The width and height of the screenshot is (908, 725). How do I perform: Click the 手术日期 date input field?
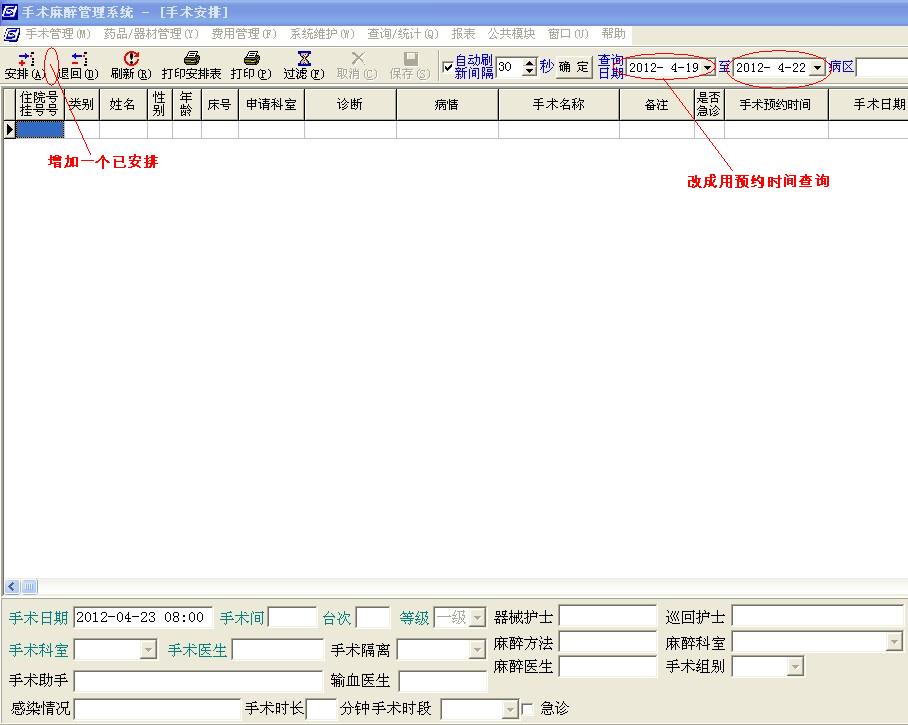[x=143, y=618]
